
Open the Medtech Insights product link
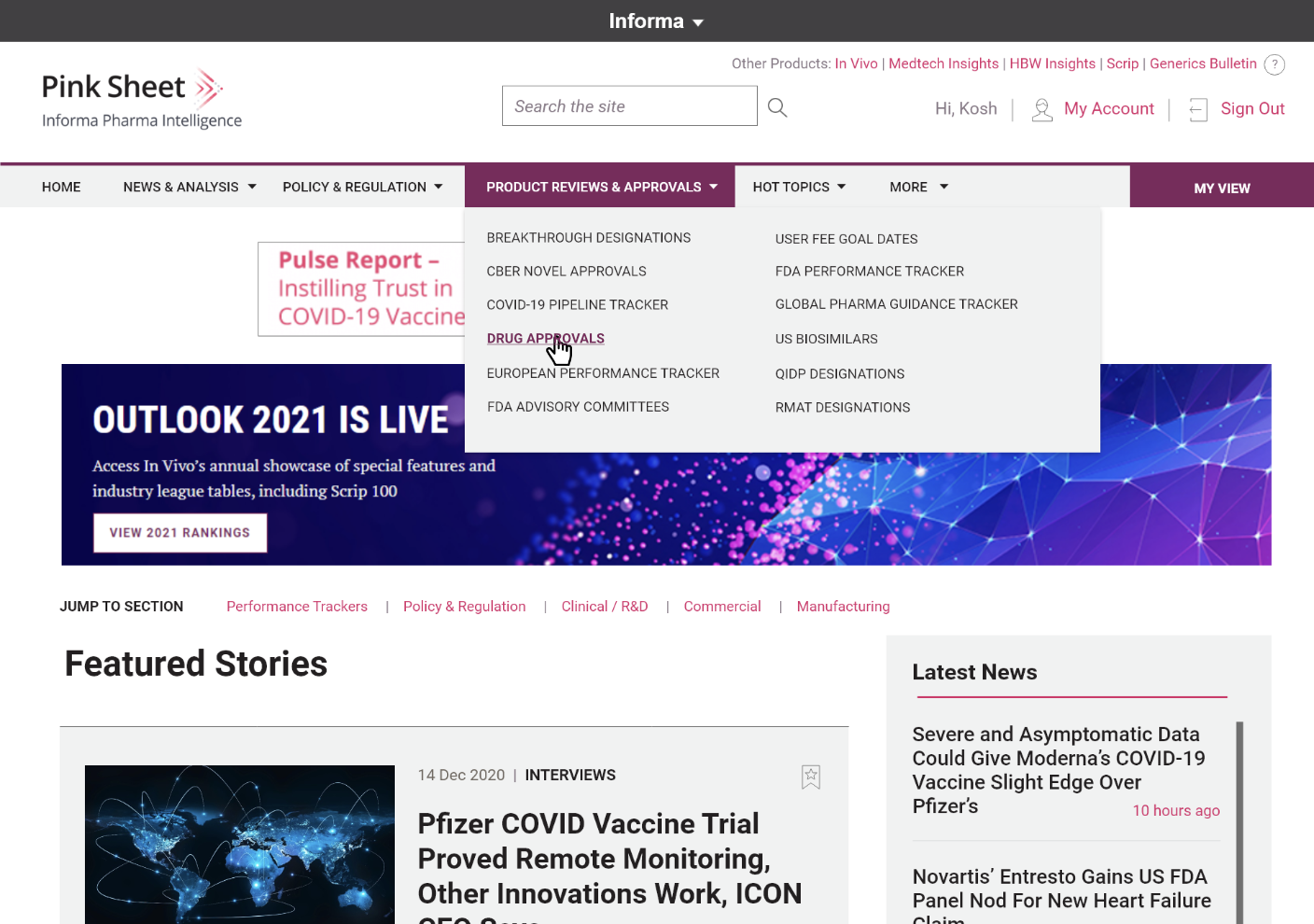(x=943, y=63)
